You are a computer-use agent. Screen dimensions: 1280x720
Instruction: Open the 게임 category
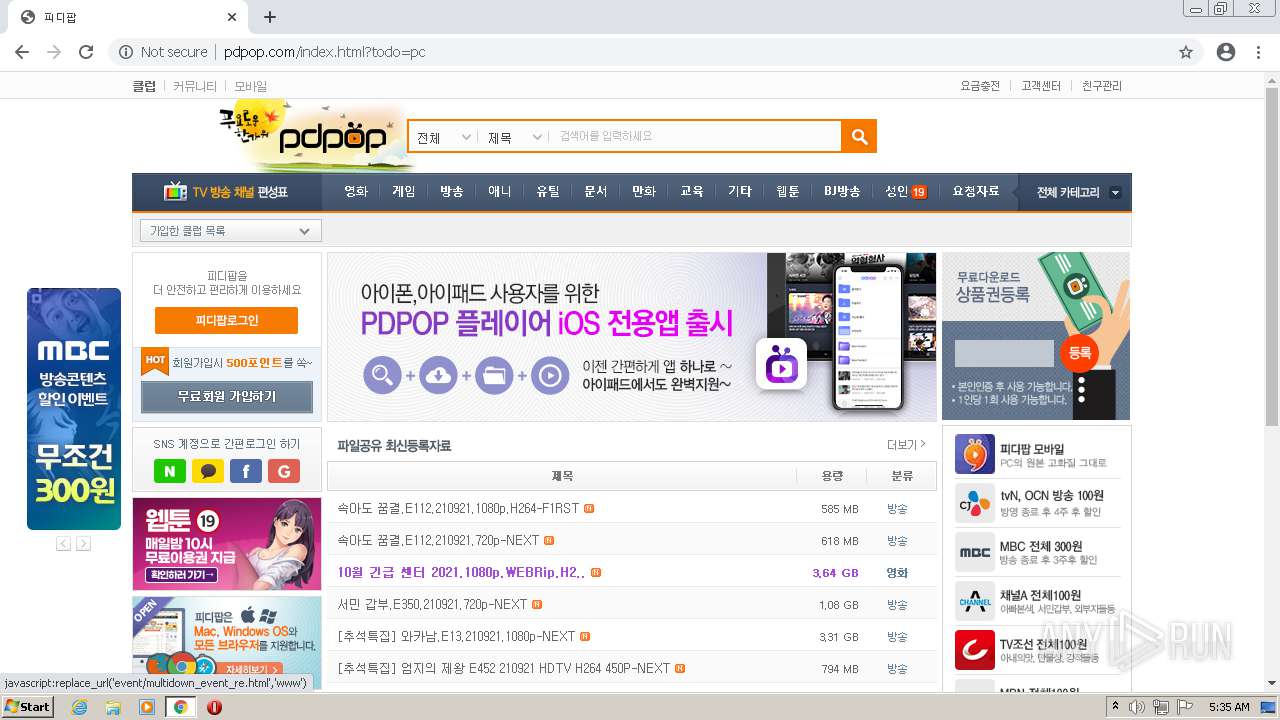[x=404, y=191]
